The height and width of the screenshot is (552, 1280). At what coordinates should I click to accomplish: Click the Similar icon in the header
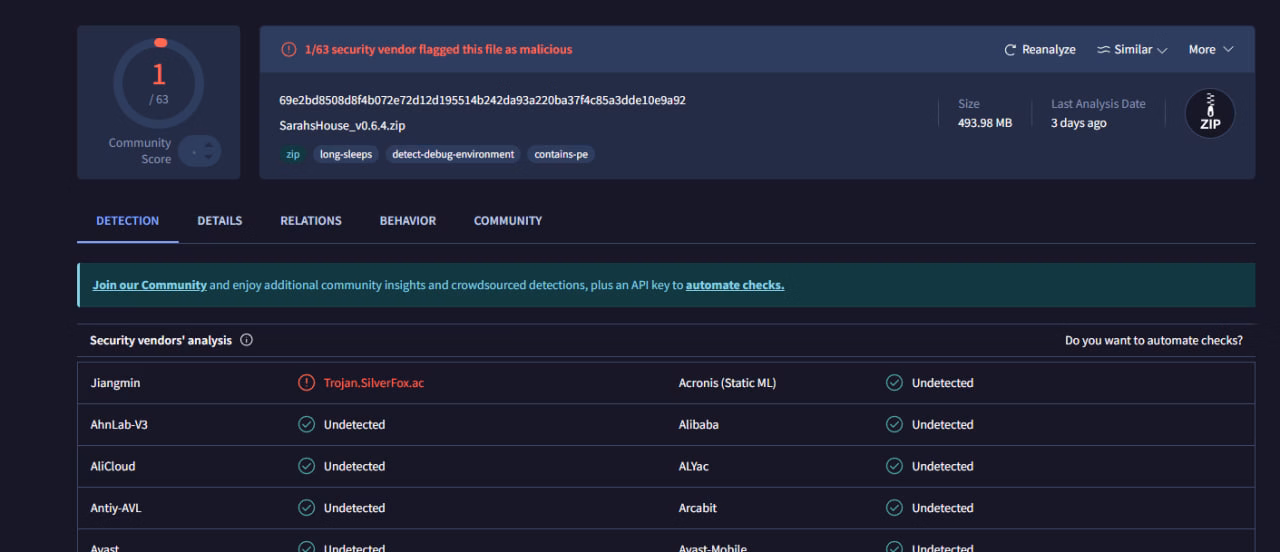[1103, 50]
